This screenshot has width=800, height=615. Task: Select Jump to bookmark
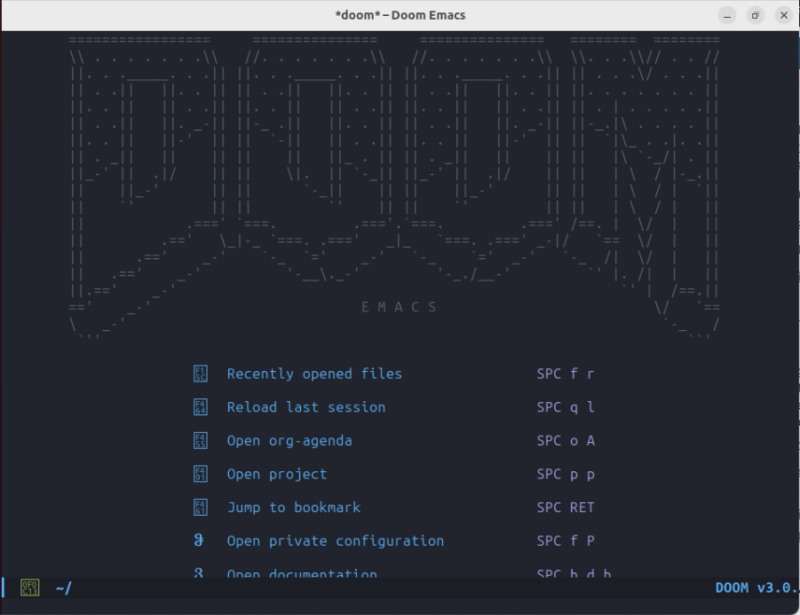[294, 507]
